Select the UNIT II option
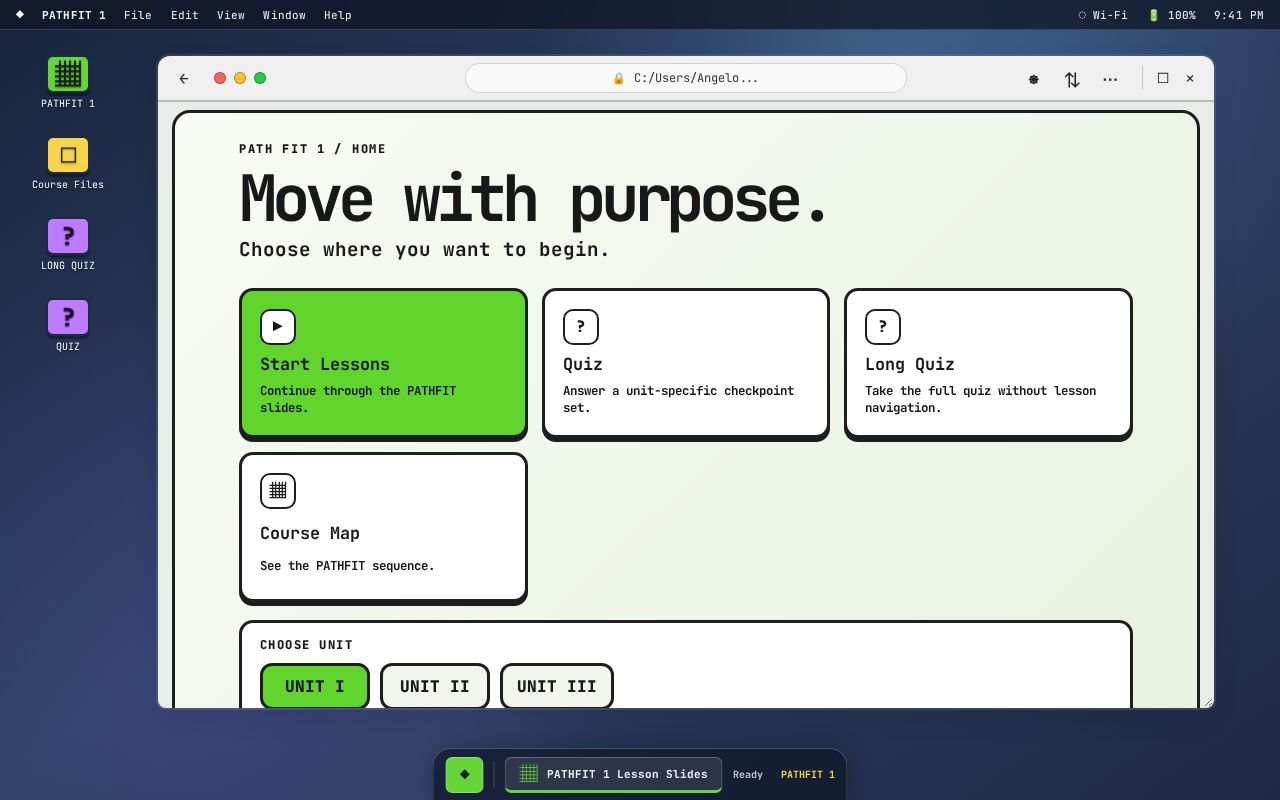 pos(435,686)
